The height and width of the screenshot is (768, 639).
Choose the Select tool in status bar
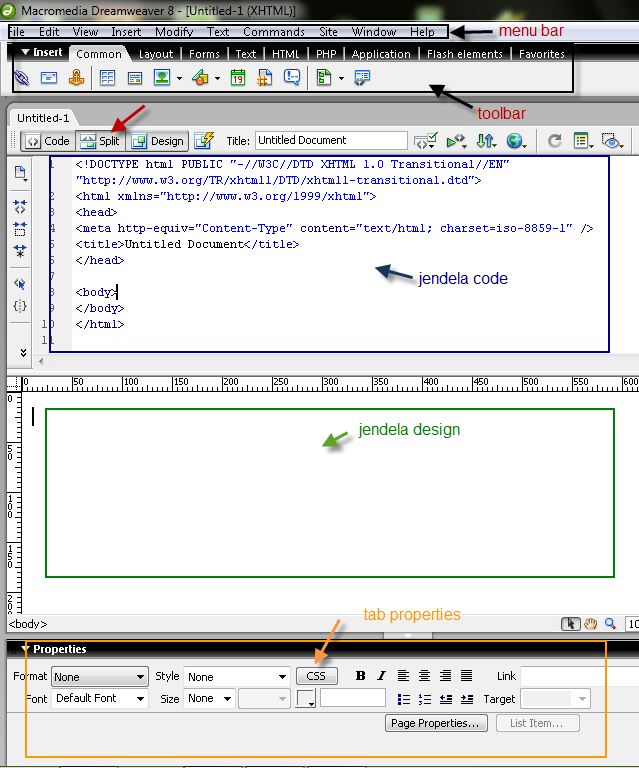click(x=570, y=624)
